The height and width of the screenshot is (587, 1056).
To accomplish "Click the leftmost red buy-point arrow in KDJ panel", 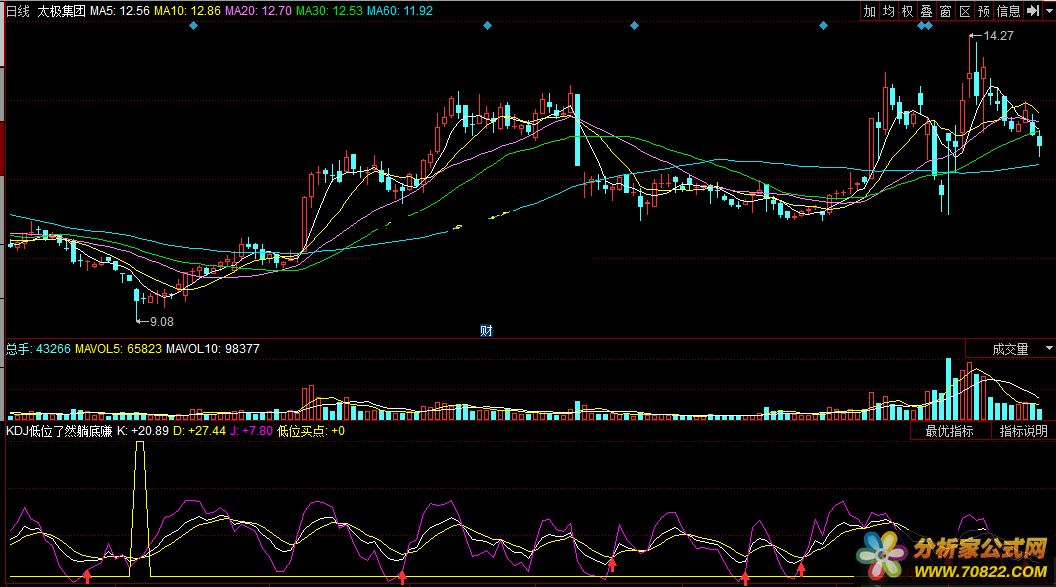I will click(x=87, y=576).
